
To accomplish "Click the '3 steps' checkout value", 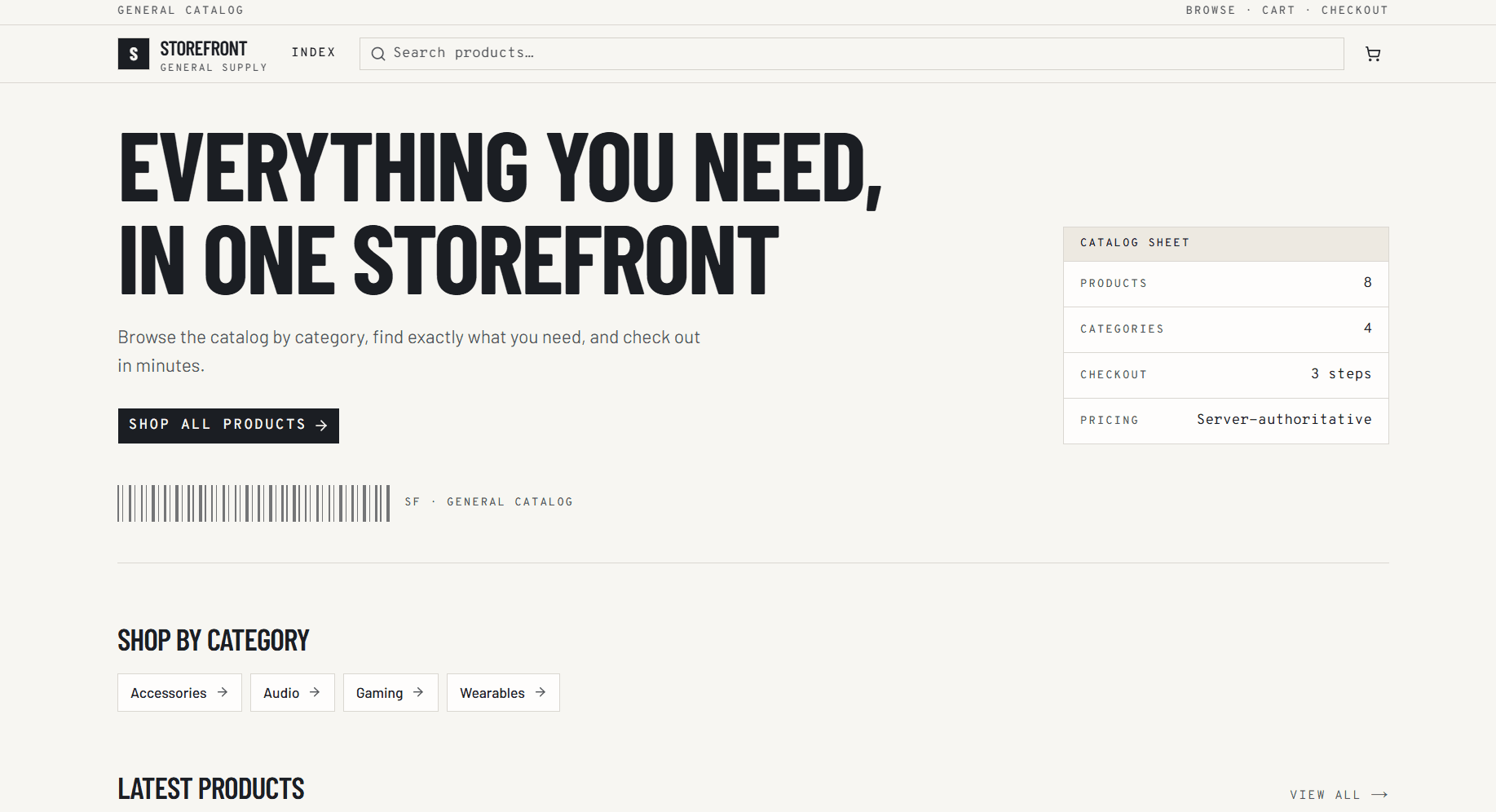I will tap(1341, 374).
